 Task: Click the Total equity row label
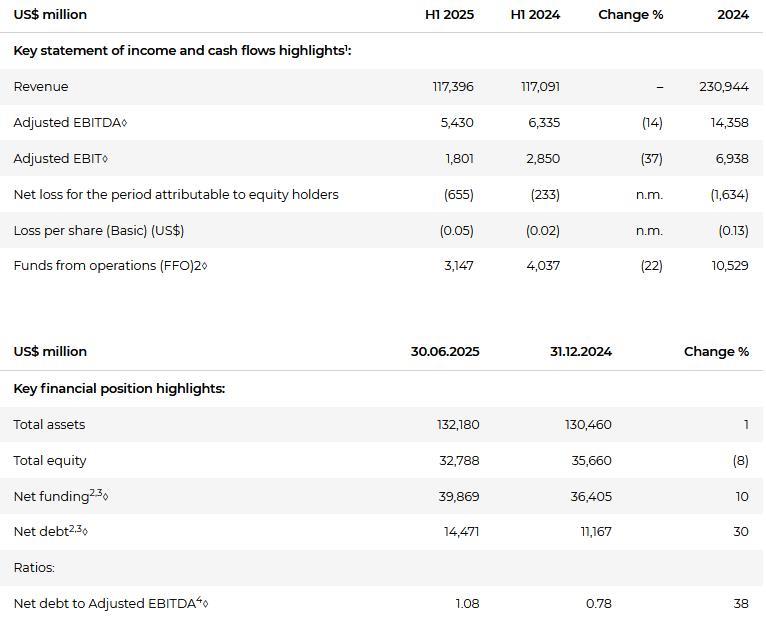pos(50,461)
